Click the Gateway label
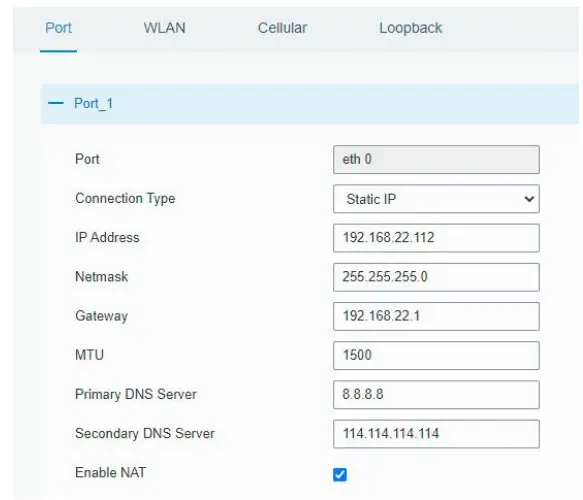Viewport: 583px width, 500px height. point(102,316)
